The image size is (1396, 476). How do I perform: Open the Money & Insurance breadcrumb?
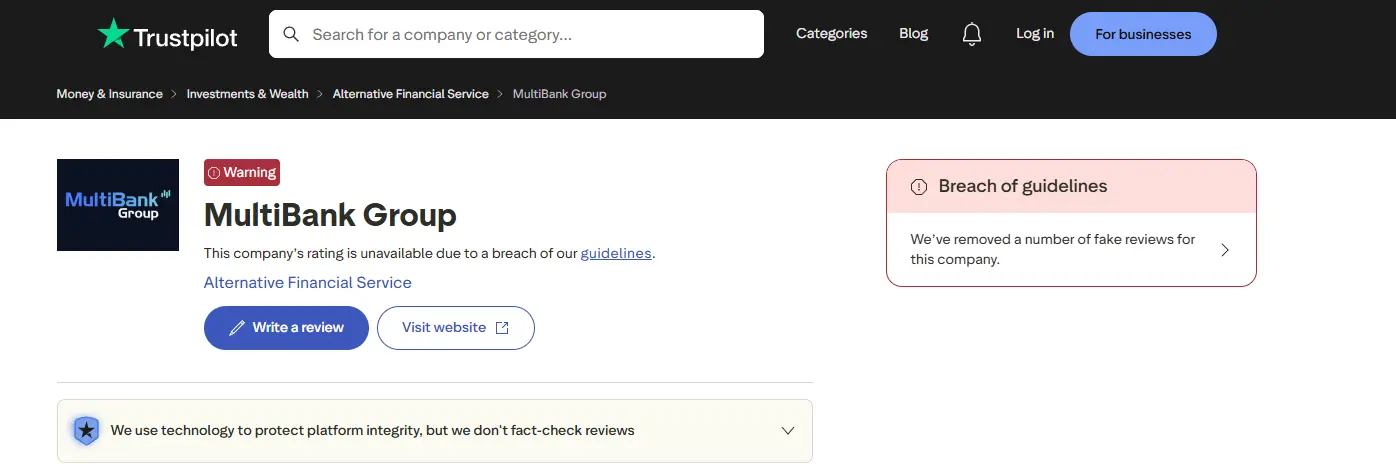click(110, 94)
